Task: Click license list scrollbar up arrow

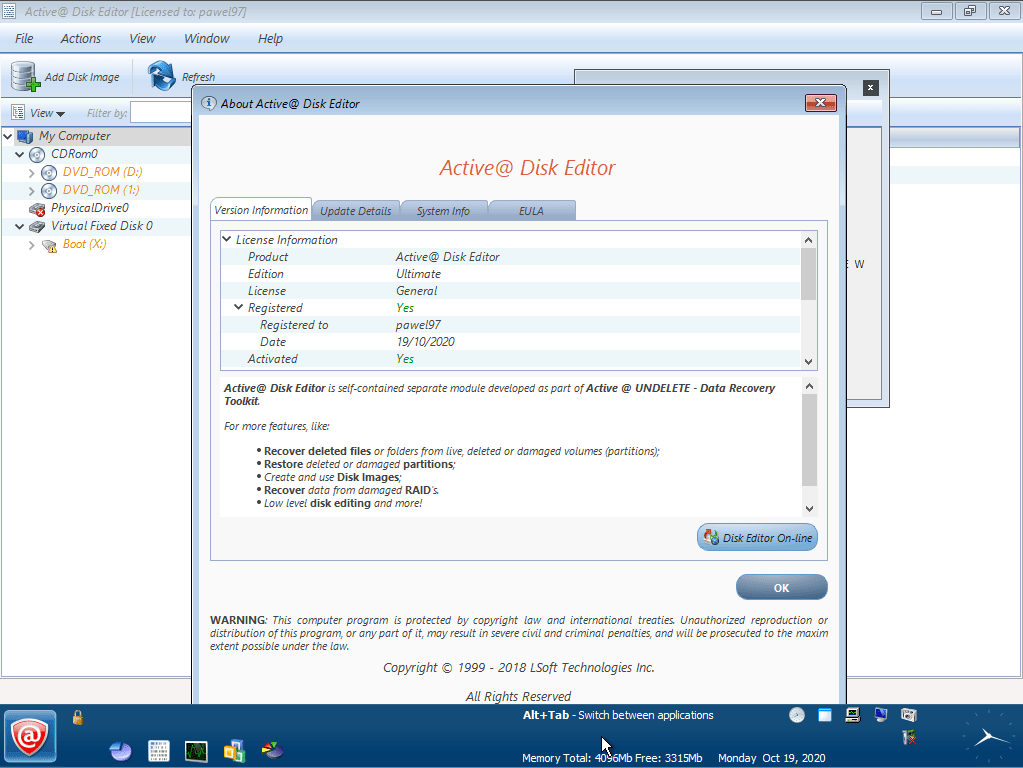Action: pyautogui.click(x=808, y=239)
